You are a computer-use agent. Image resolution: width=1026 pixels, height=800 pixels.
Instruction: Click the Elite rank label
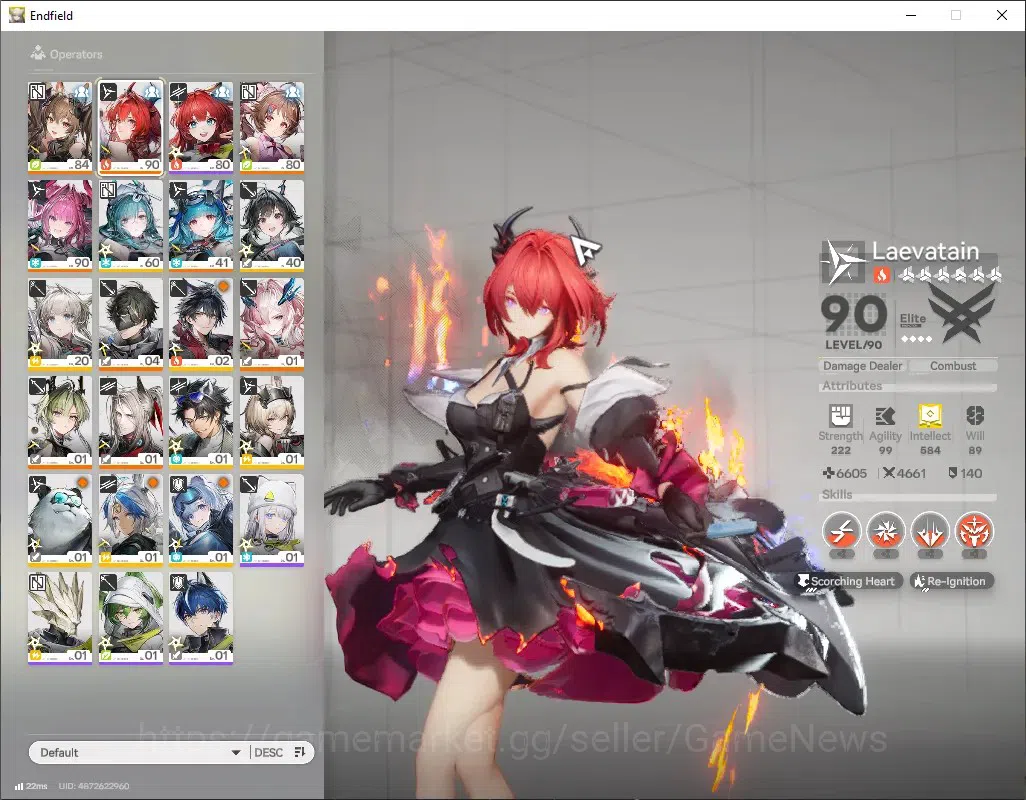point(912,319)
